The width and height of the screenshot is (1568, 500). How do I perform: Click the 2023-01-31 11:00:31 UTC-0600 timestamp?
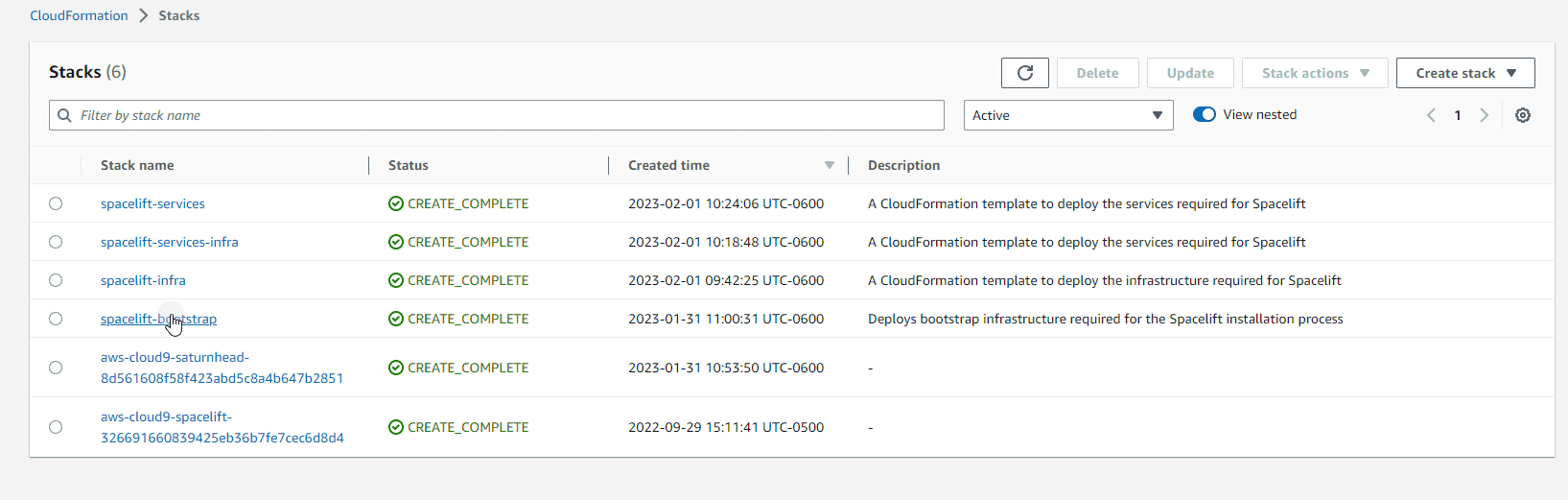(726, 319)
